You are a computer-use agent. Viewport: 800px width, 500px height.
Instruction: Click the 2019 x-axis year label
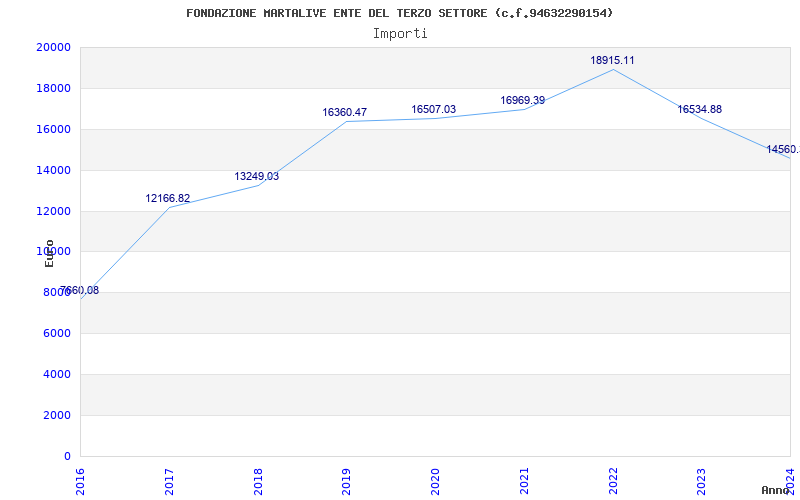click(x=346, y=480)
